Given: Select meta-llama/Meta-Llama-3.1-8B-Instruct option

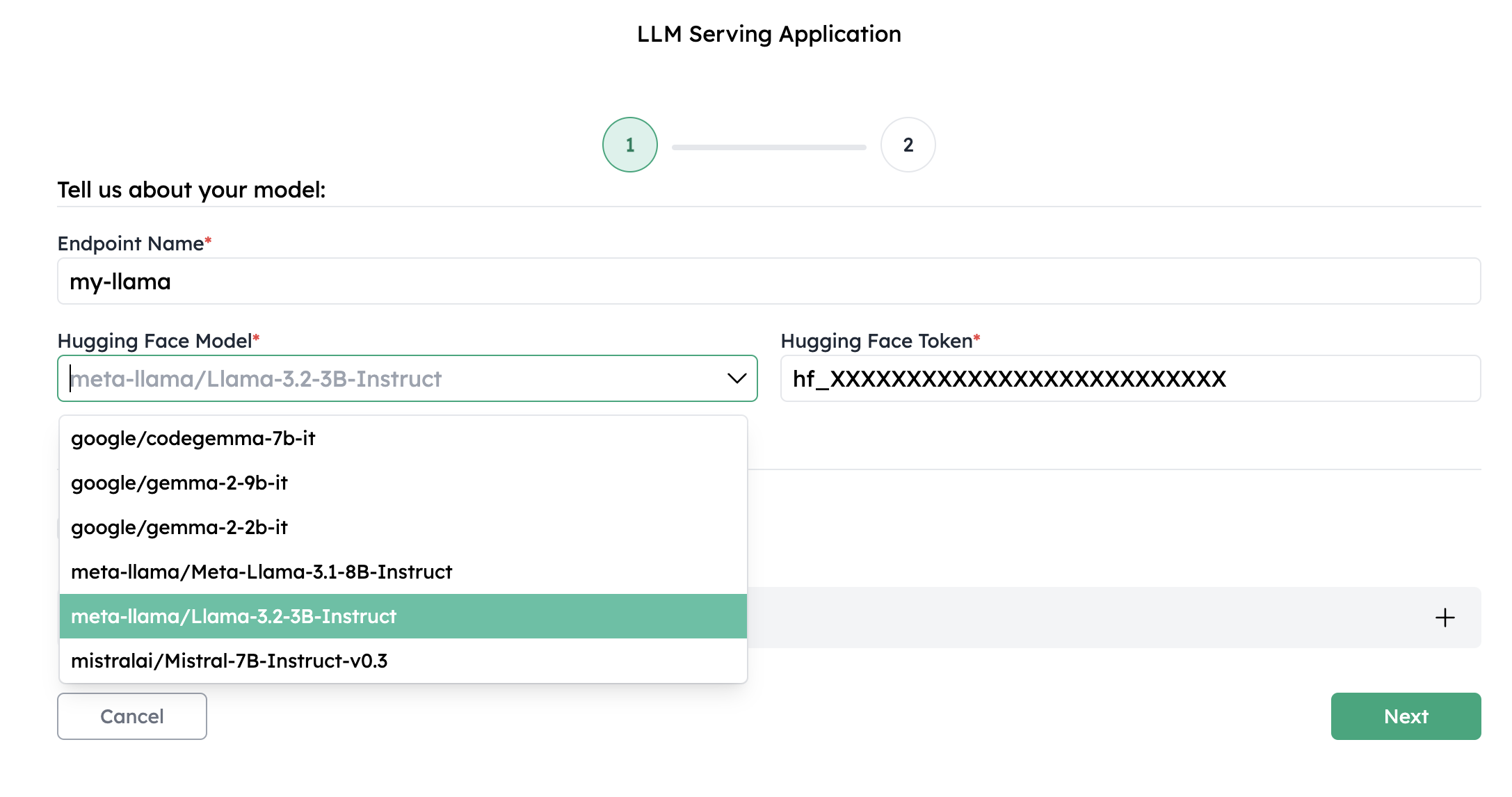Looking at the screenshot, I should pyautogui.click(x=403, y=572).
